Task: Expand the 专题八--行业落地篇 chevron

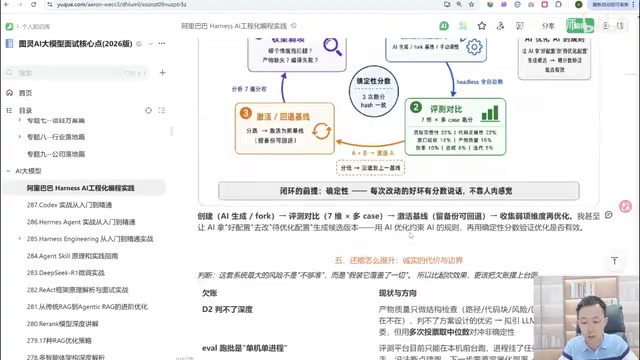Action: tap(19, 137)
